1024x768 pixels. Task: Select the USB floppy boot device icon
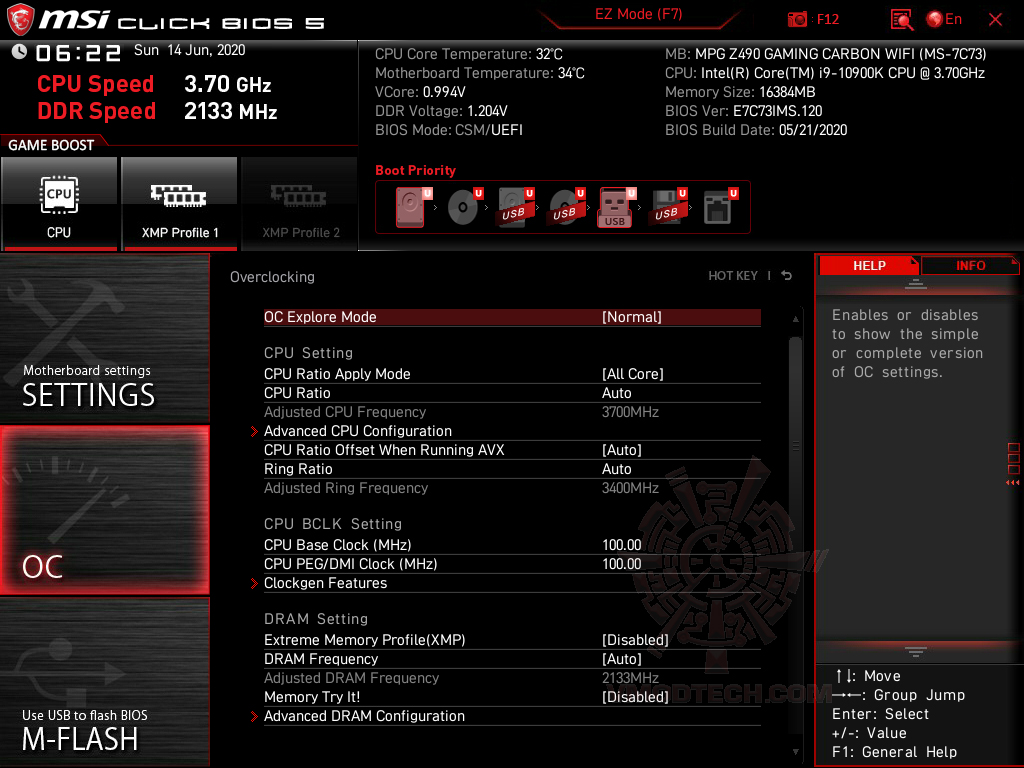[668, 207]
